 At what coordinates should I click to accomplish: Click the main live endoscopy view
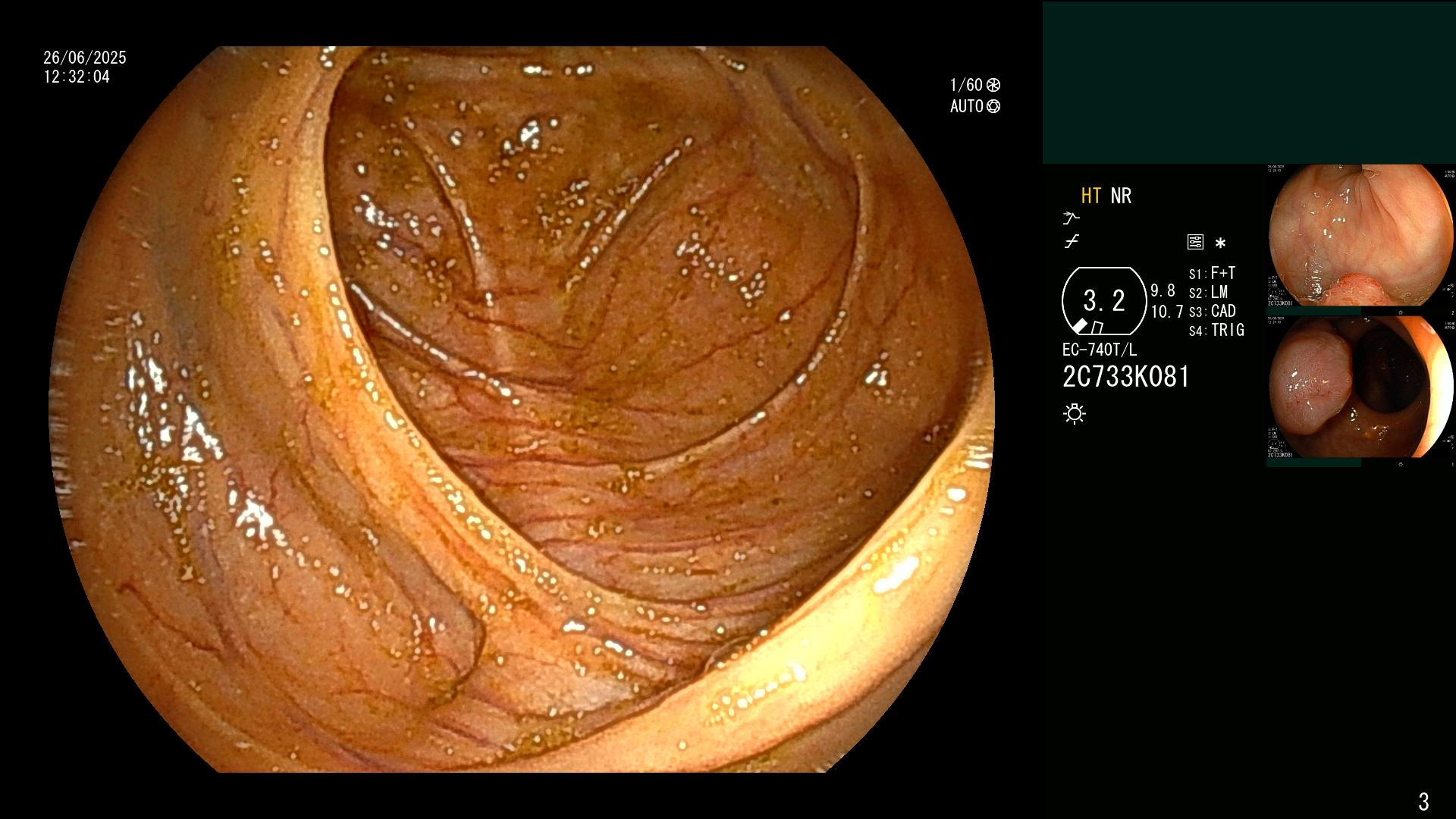[522, 409]
